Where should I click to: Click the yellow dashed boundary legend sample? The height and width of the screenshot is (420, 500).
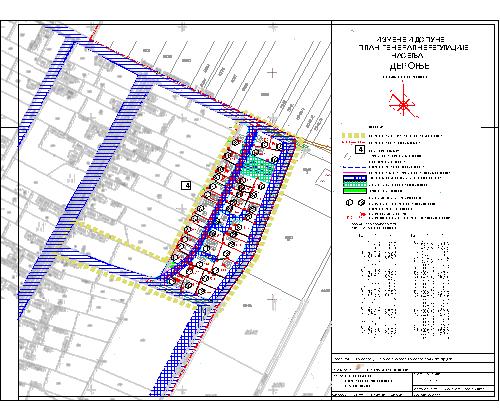coord(354,136)
